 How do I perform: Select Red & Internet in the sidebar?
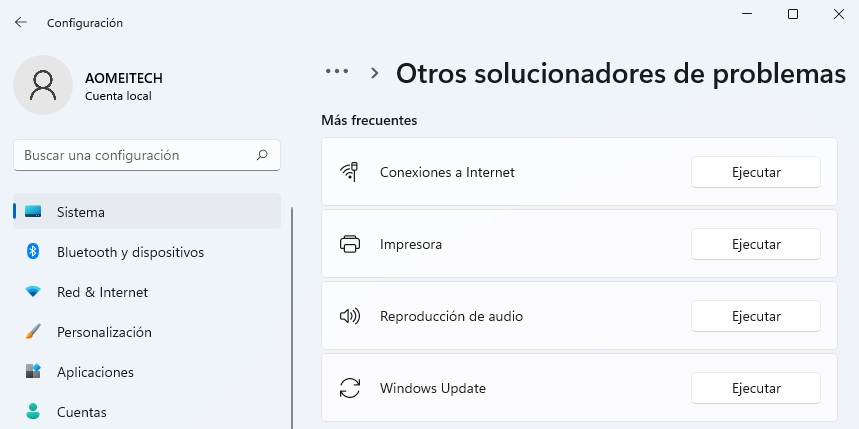click(102, 292)
